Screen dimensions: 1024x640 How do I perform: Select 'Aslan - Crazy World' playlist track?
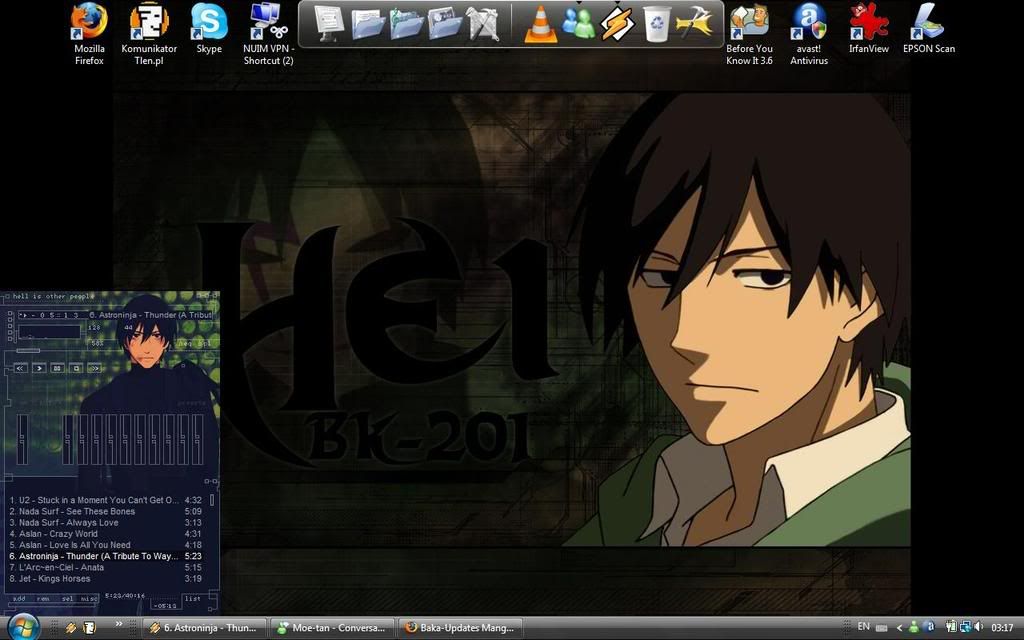[105, 534]
